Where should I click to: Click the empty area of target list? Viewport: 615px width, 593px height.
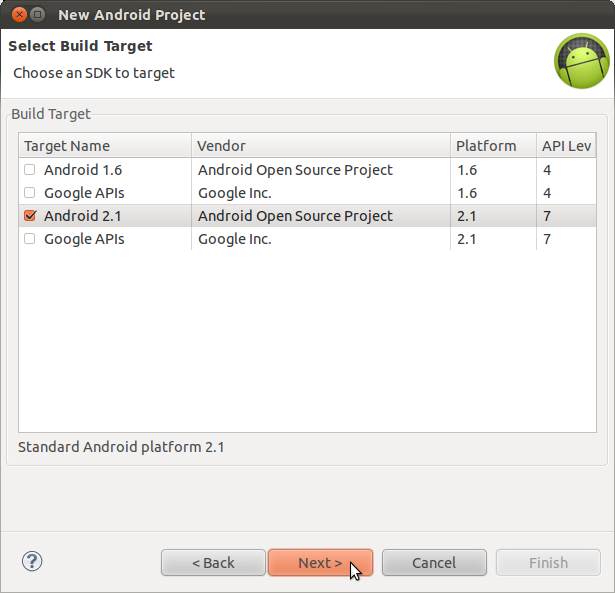pos(308,341)
